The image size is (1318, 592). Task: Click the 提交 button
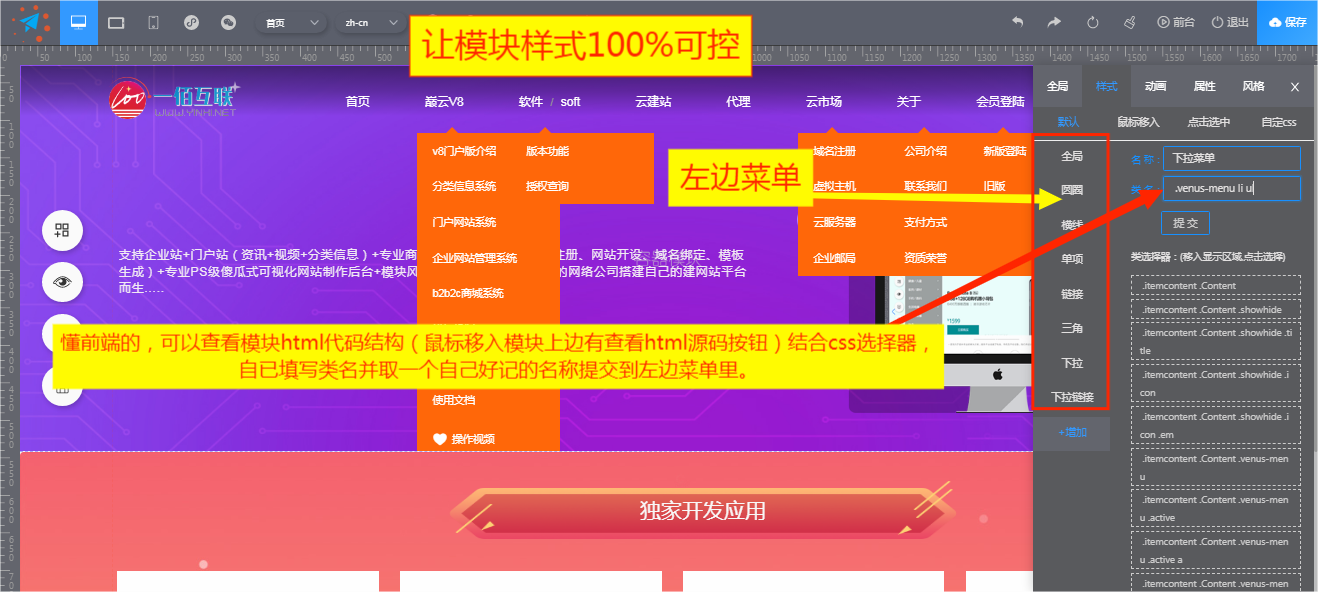click(1185, 222)
